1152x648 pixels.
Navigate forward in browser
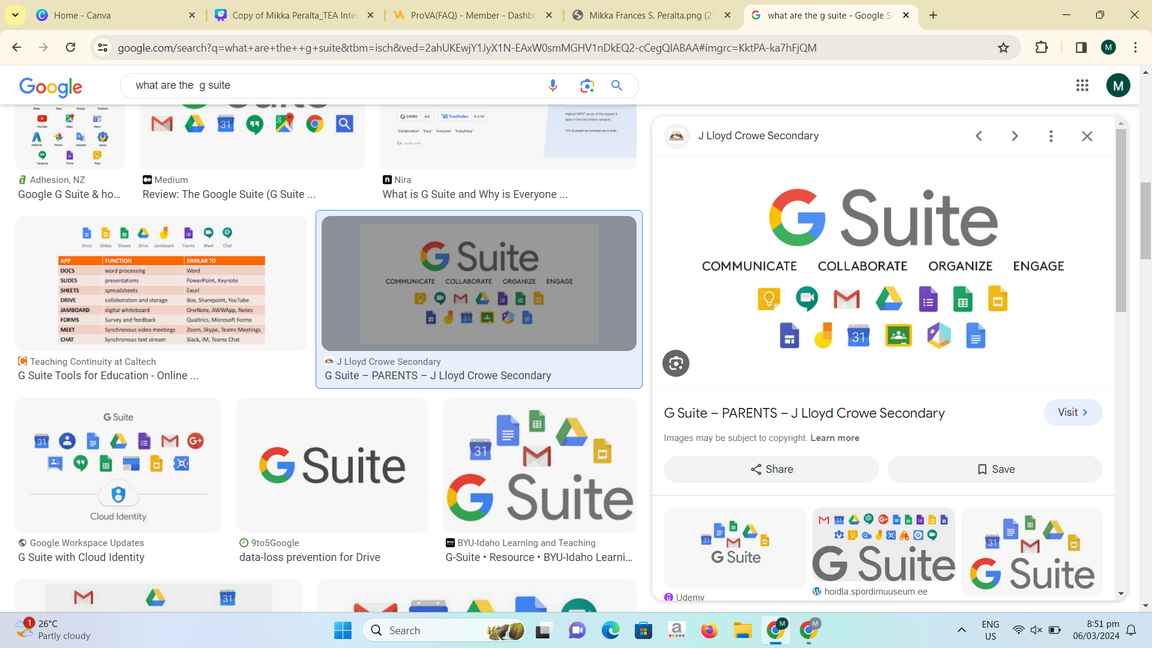43,48
